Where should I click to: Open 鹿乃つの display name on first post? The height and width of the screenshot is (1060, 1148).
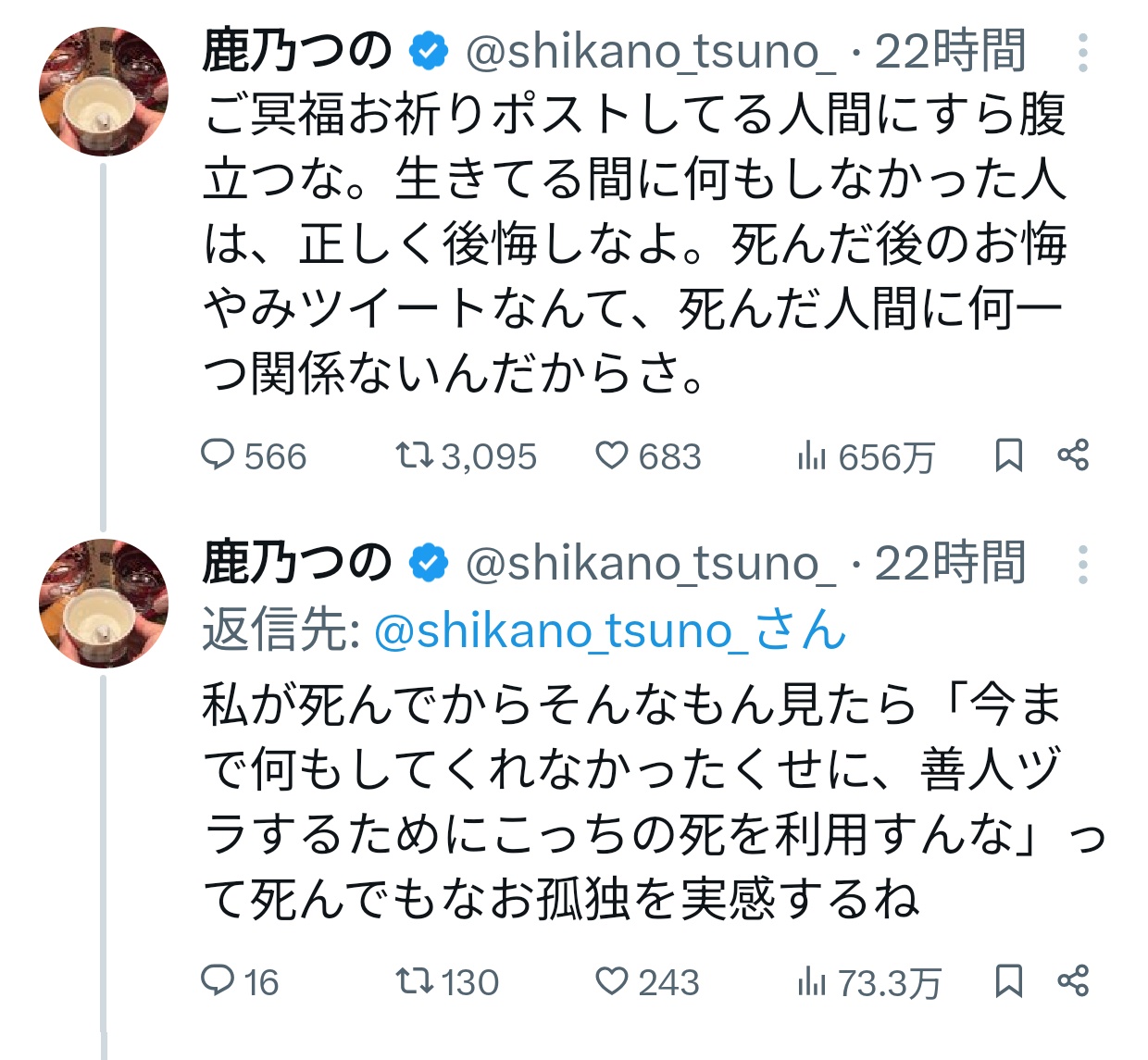click(297, 52)
